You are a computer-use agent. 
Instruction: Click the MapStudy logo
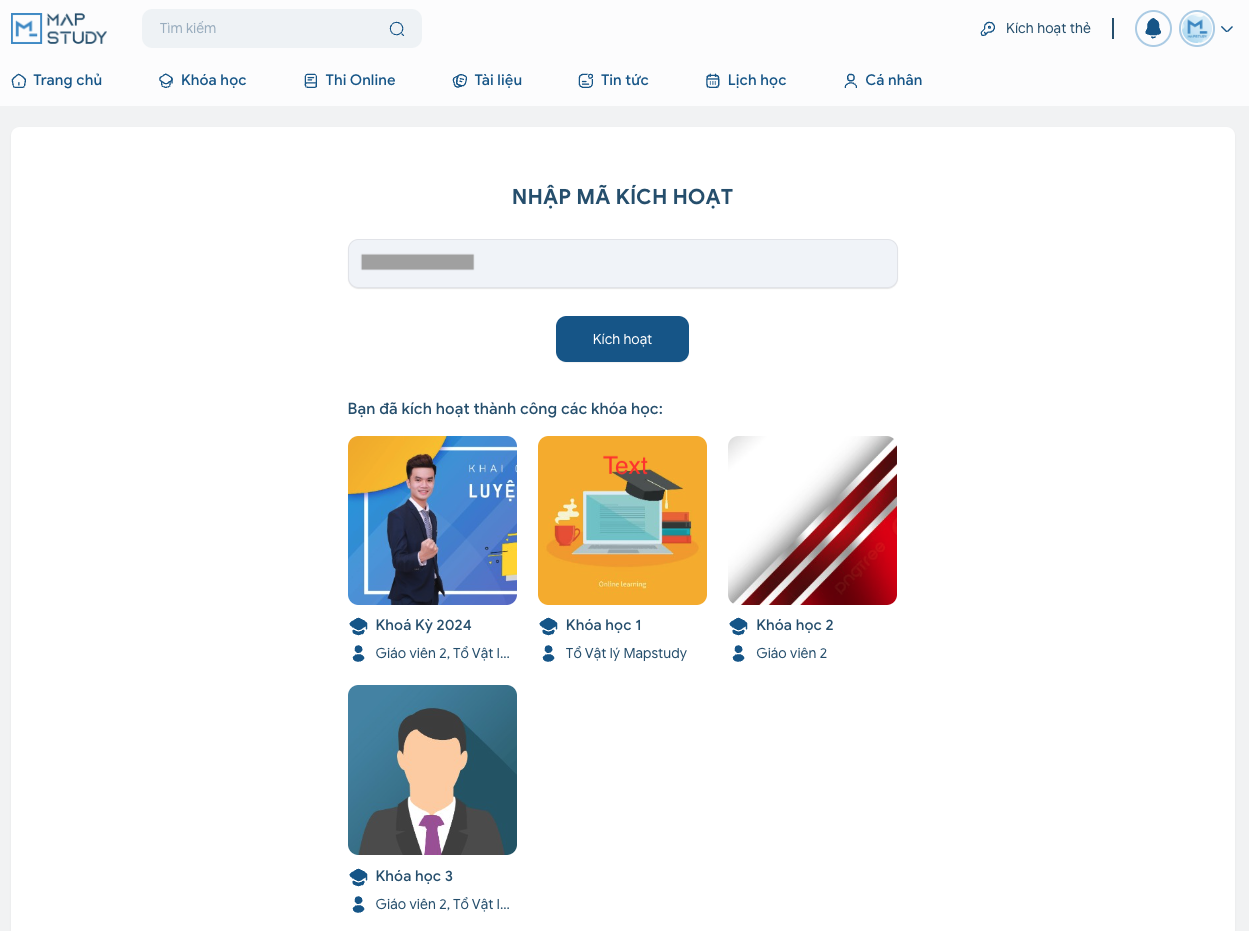(59, 29)
